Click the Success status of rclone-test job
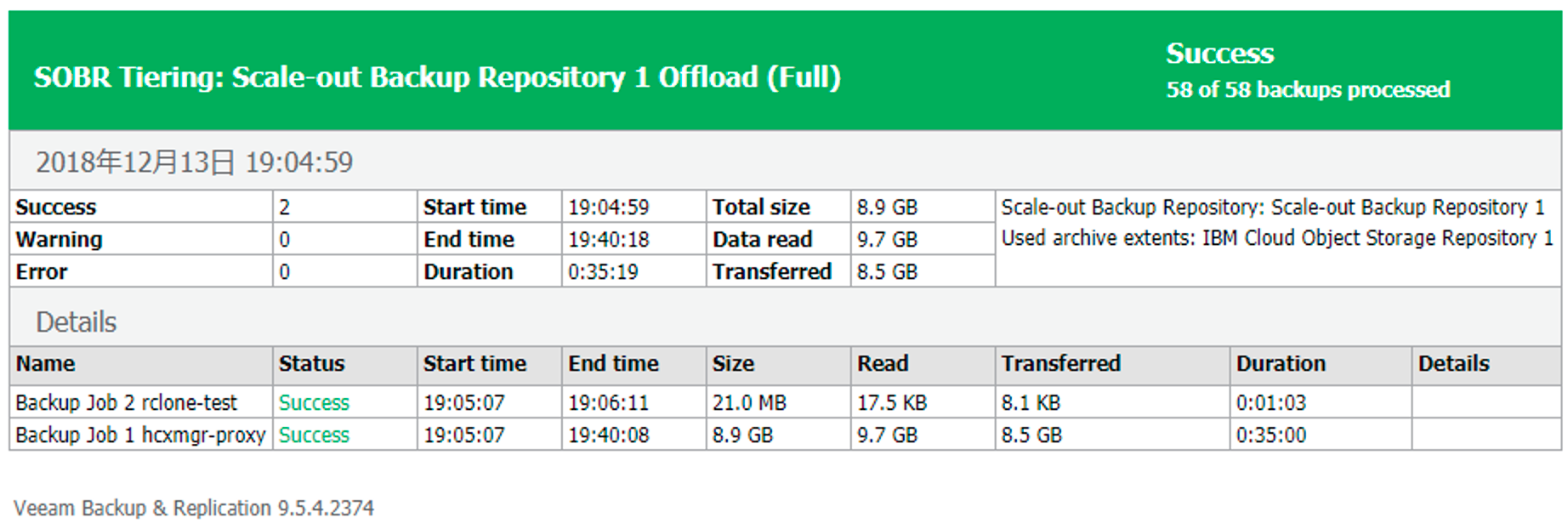 pyautogui.click(x=314, y=402)
